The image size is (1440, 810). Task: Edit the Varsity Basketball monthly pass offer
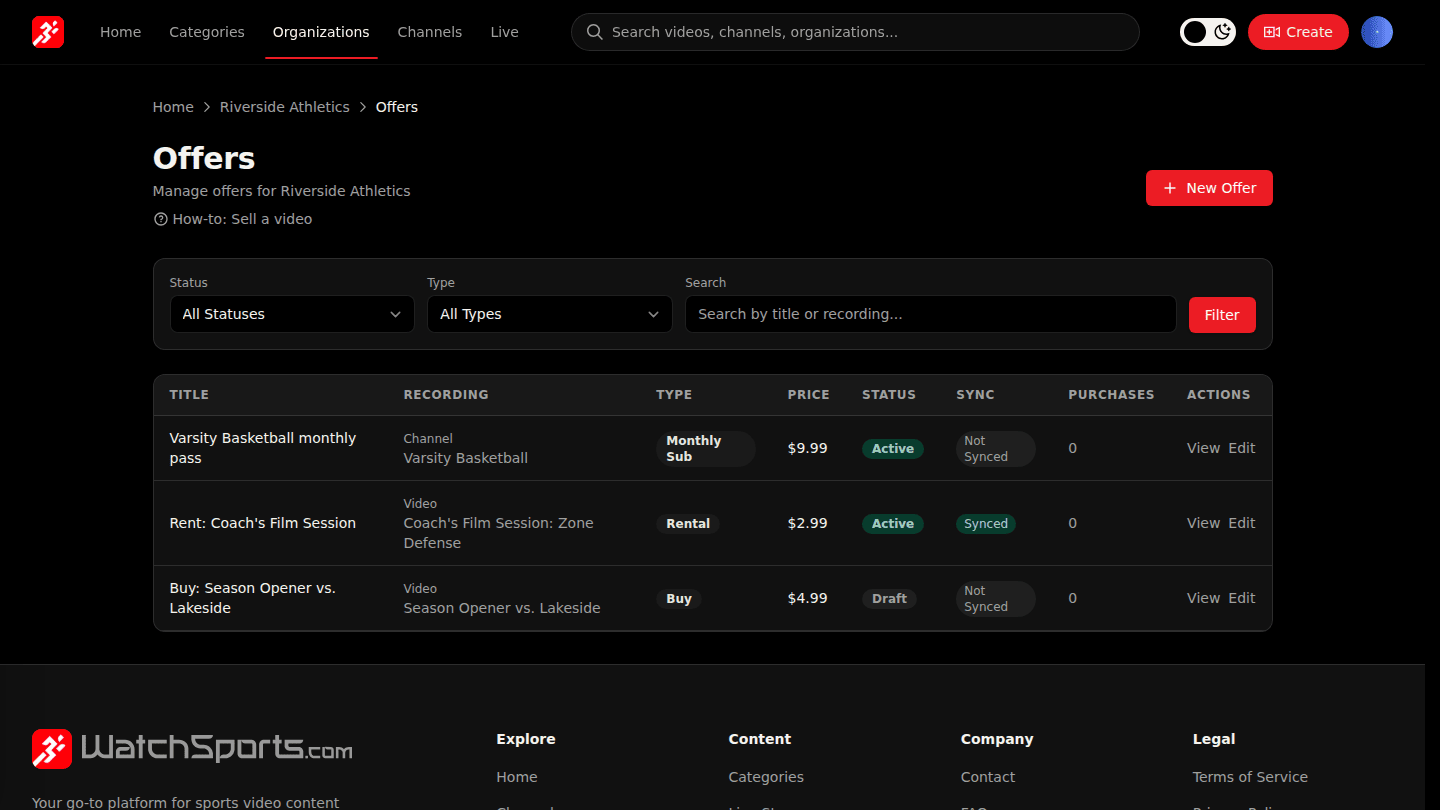tap(1242, 448)
